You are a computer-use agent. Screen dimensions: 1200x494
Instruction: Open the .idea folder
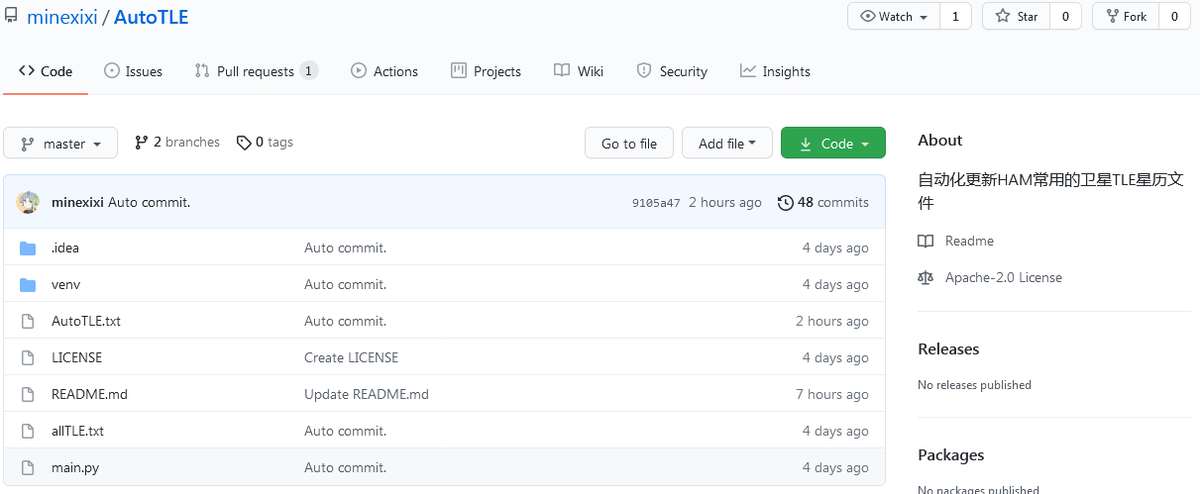pos(65,248)
